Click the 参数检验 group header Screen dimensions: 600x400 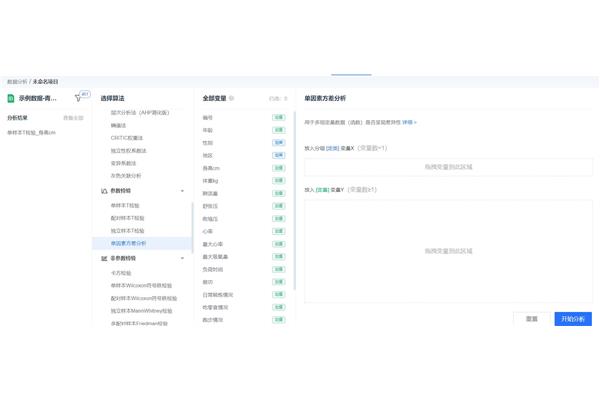[x=121, y=191]
